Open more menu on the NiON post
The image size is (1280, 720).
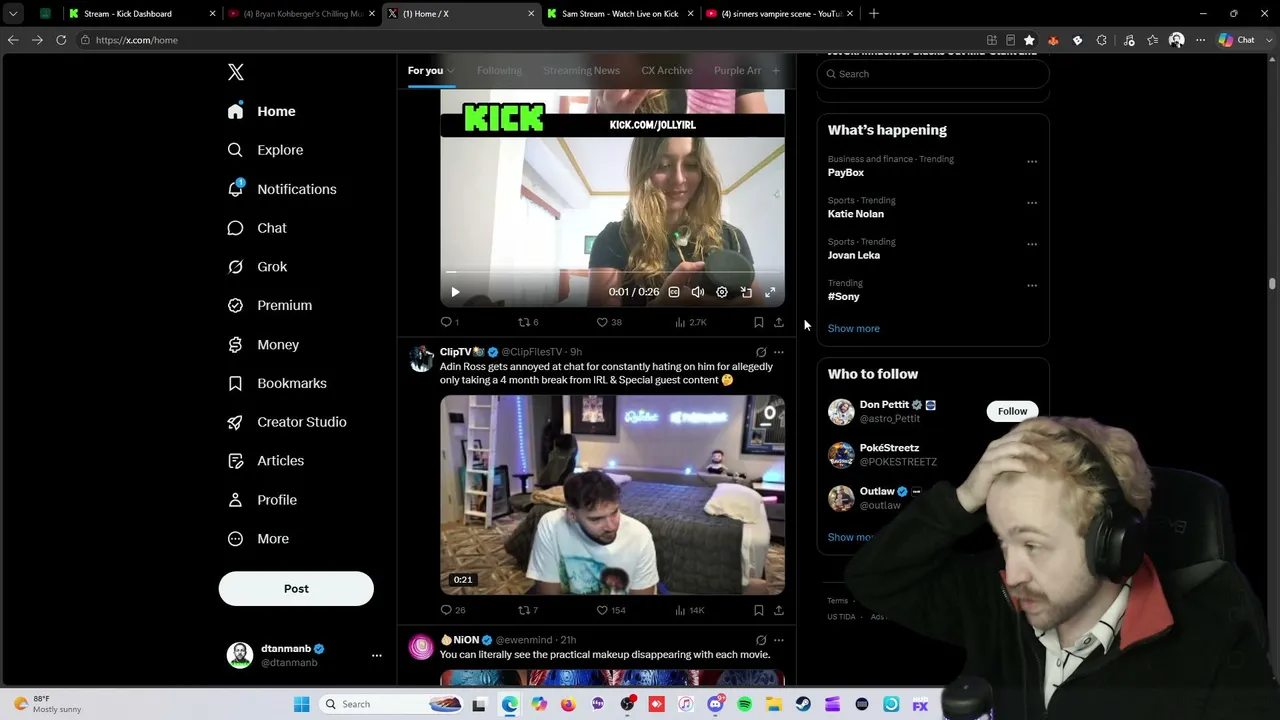pos(779,640)
